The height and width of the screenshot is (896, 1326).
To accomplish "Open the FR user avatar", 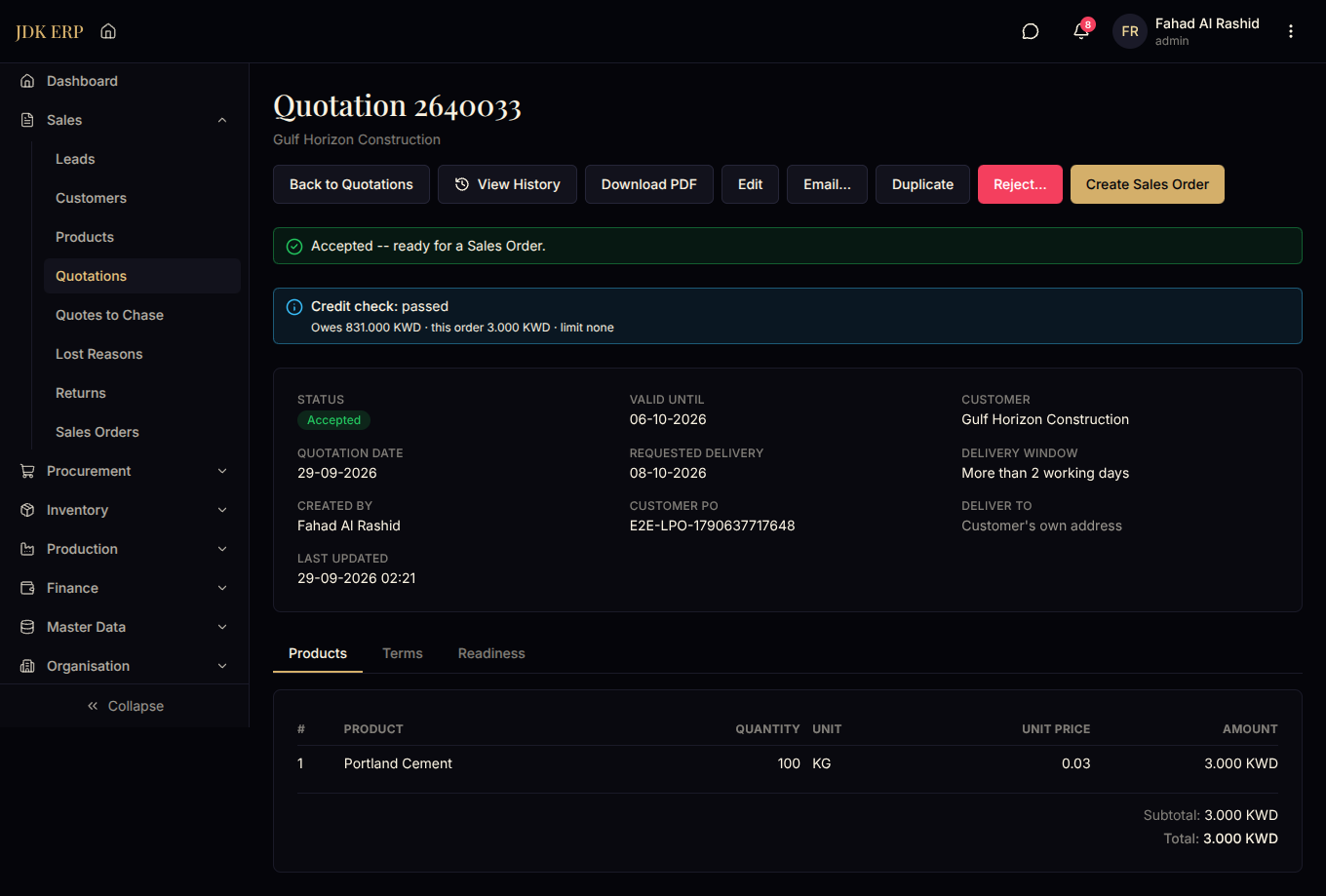I will tap(1130, 31).
